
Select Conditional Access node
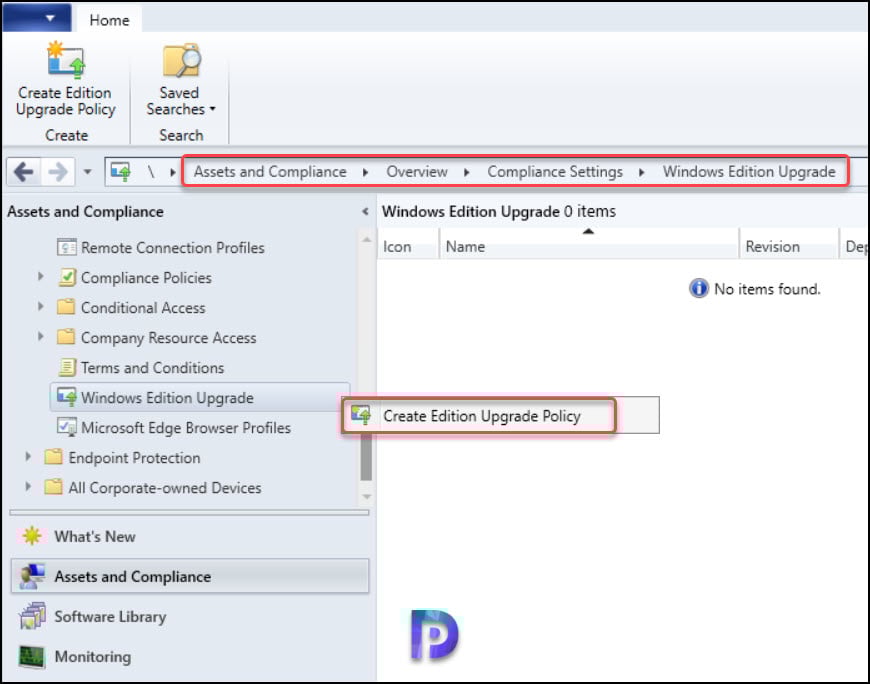tap(143, 307)
